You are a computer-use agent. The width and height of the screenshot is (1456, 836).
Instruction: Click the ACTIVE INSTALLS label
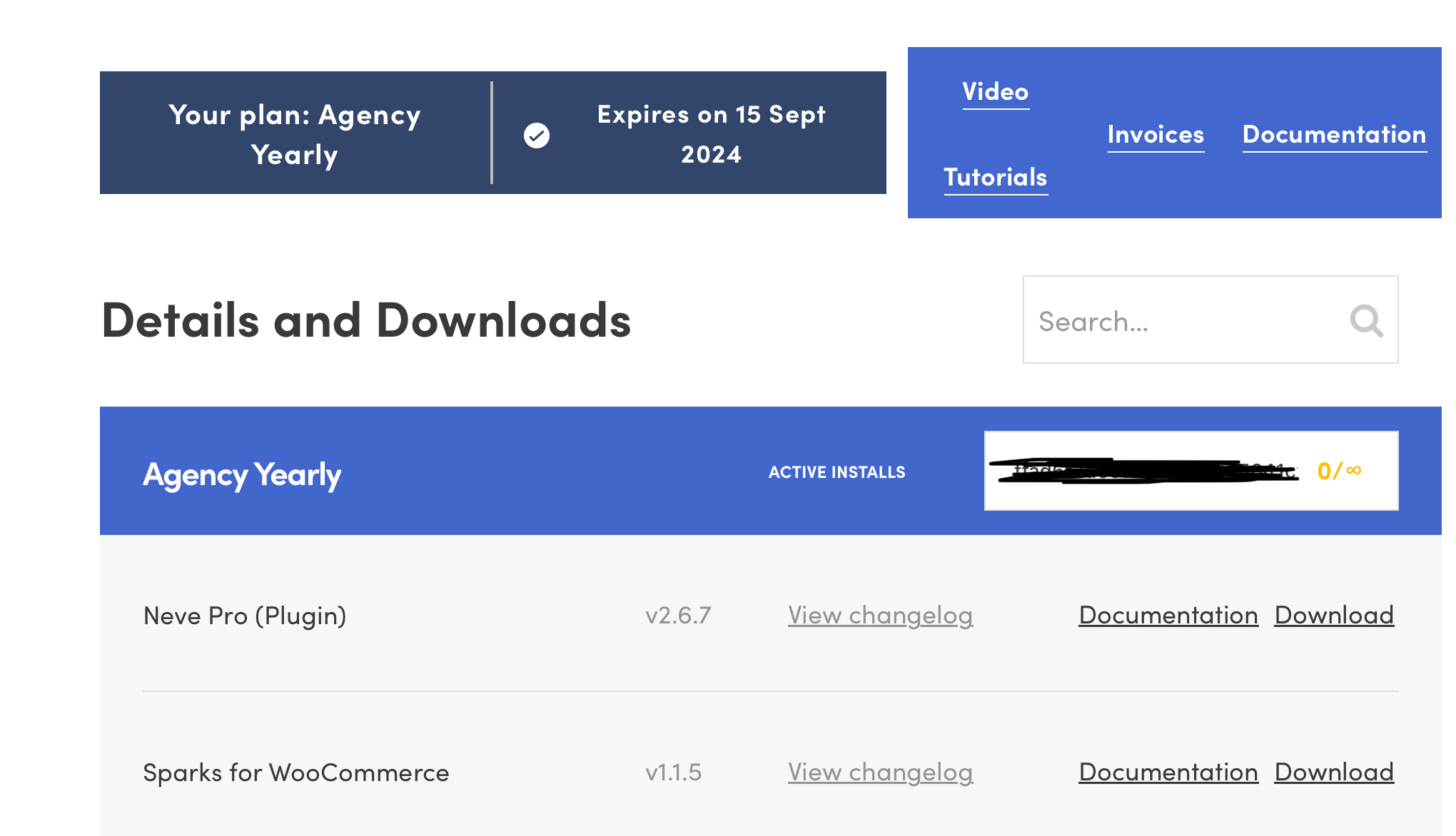coord(836,472)
